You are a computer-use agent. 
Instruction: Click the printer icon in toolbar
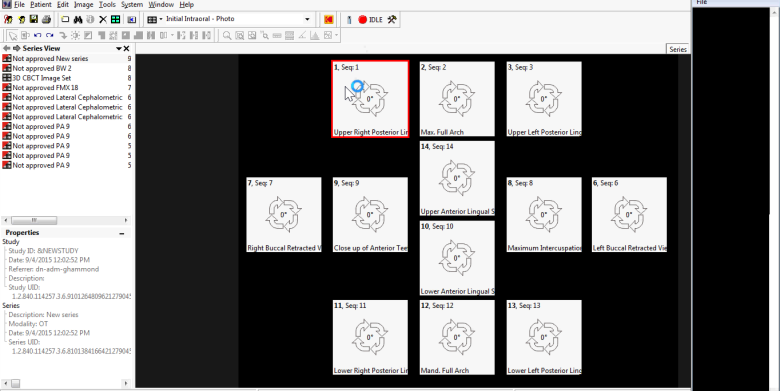tap(46, 19)
